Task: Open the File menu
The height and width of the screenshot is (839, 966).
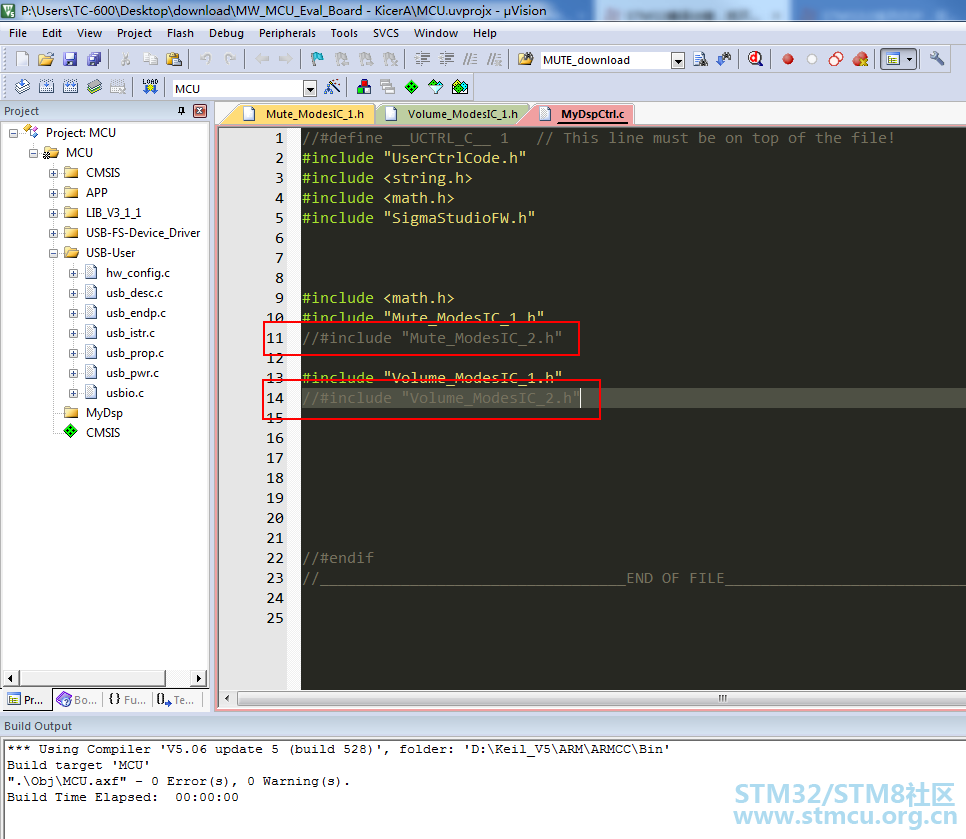Action: [18, 33]
